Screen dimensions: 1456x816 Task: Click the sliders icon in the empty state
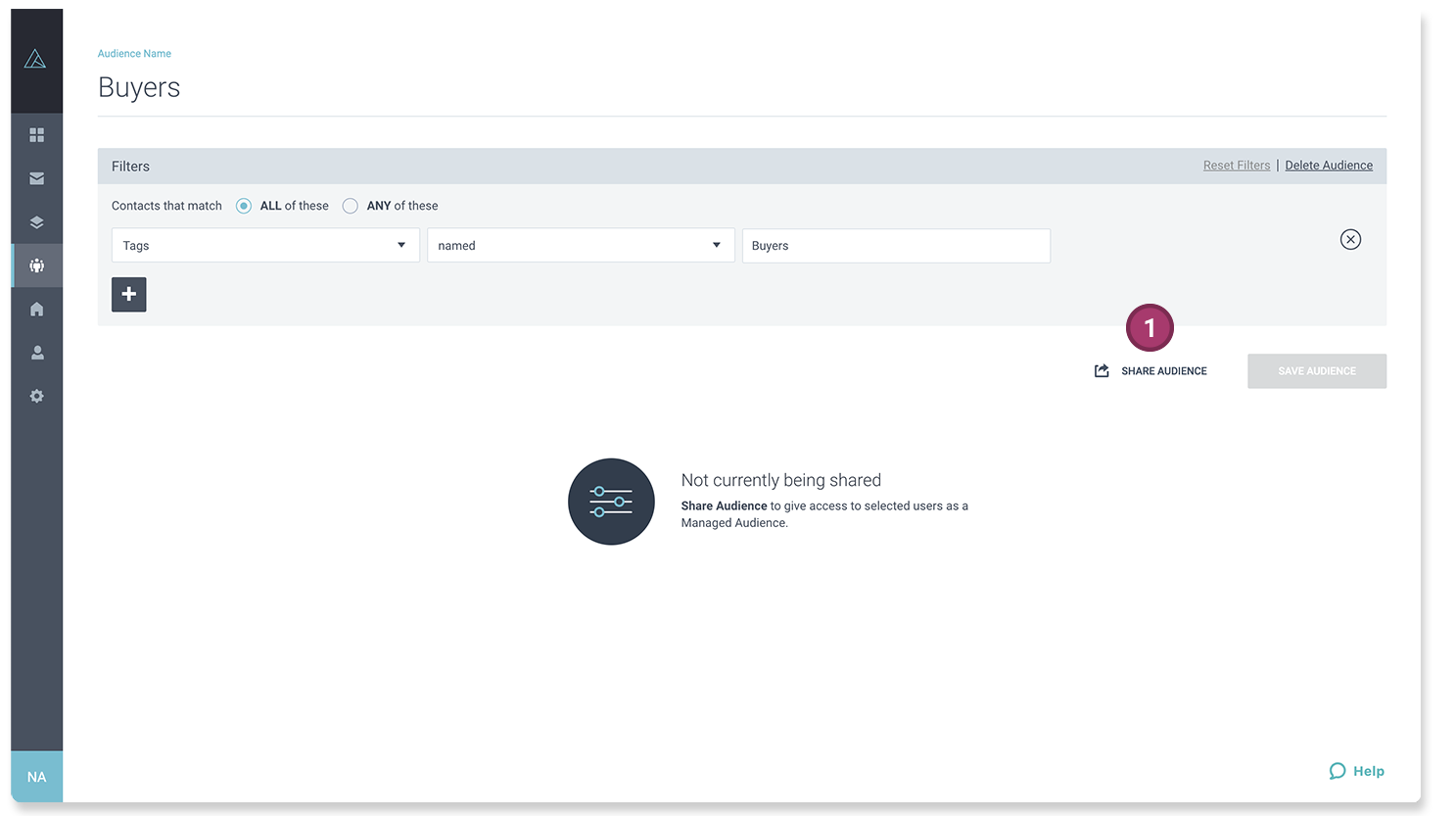[x=611, y=502]
